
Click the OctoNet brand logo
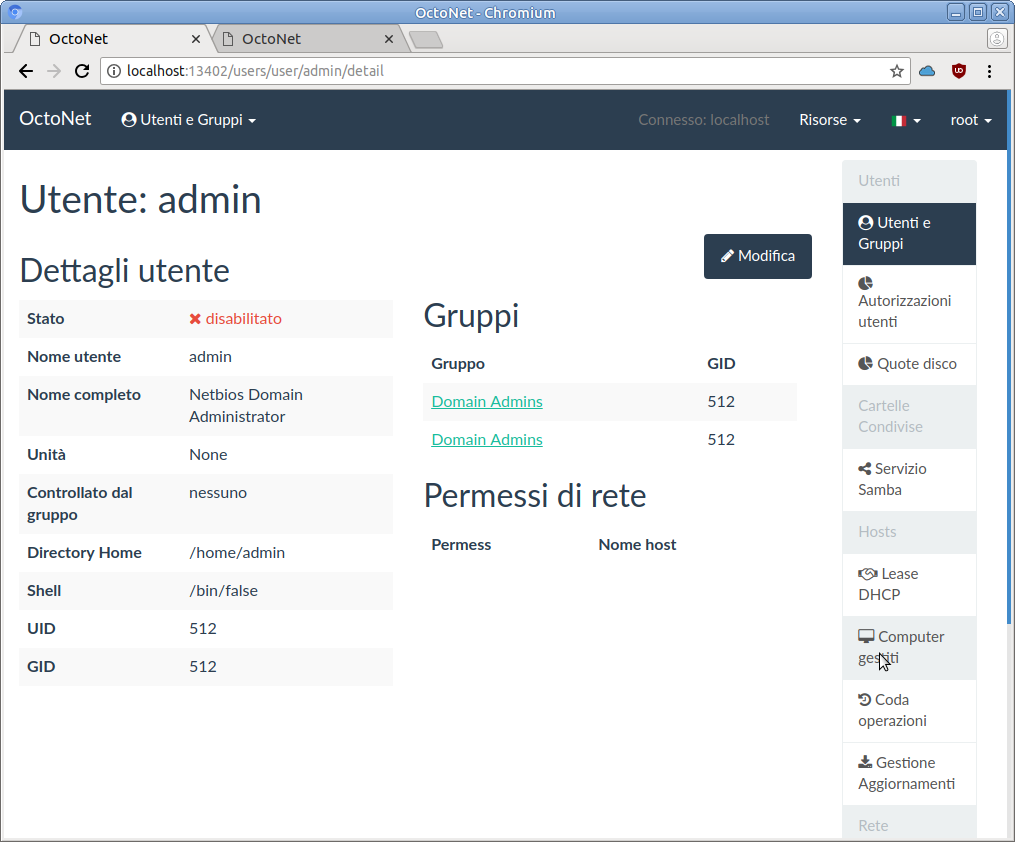click(x=55, y=119)
